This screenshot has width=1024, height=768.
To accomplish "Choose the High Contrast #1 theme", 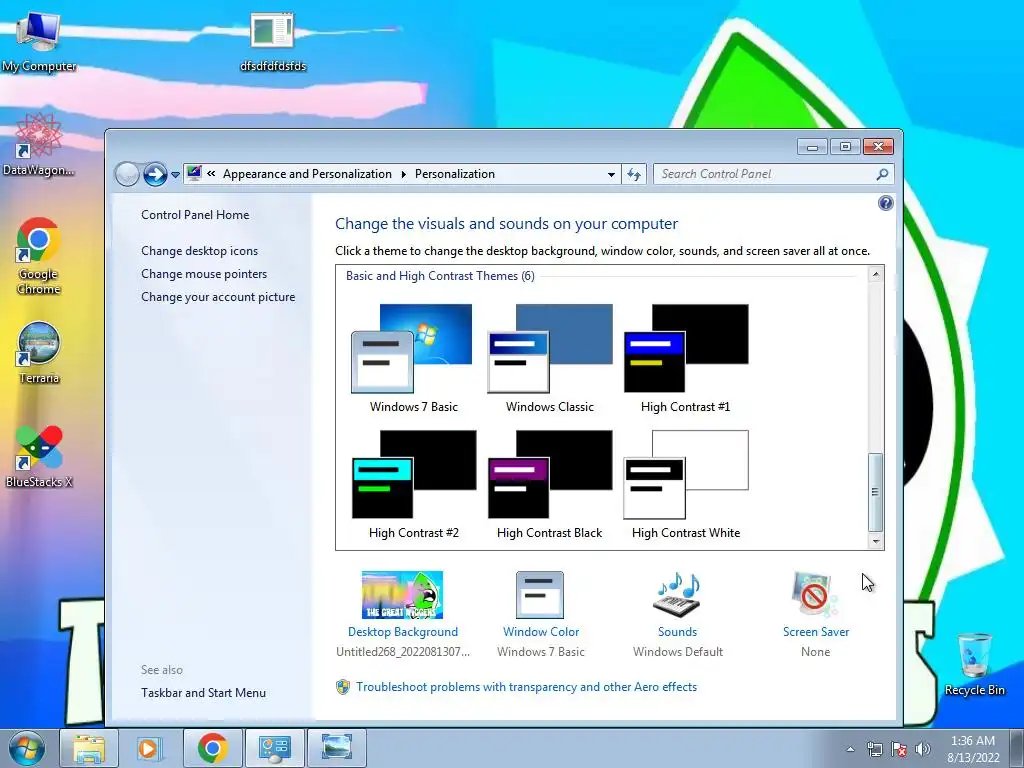I will coord(686,358).
